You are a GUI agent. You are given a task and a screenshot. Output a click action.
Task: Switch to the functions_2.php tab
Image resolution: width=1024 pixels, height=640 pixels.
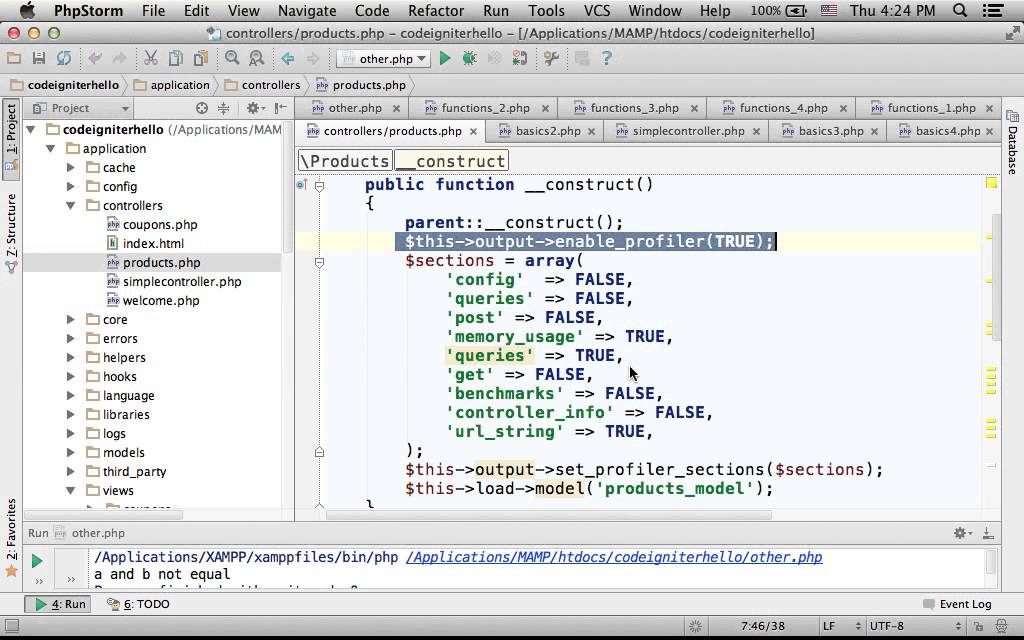tap(485, 108)
